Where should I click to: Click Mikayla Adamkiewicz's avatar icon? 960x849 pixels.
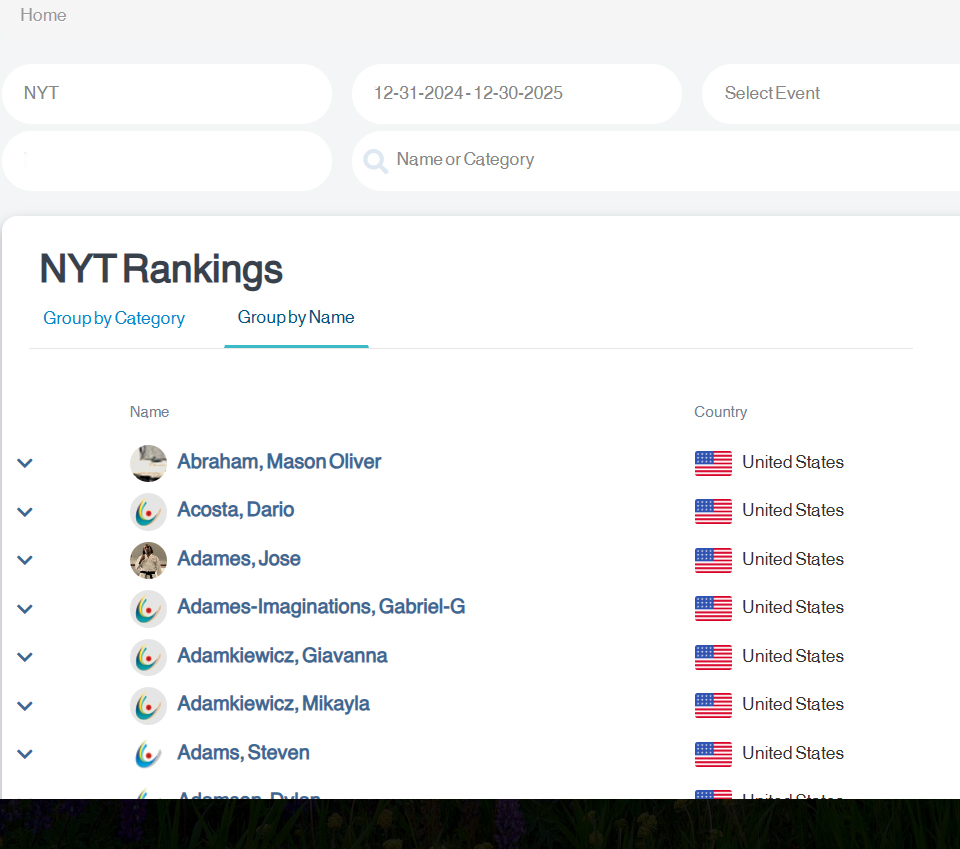click(148, 705)
